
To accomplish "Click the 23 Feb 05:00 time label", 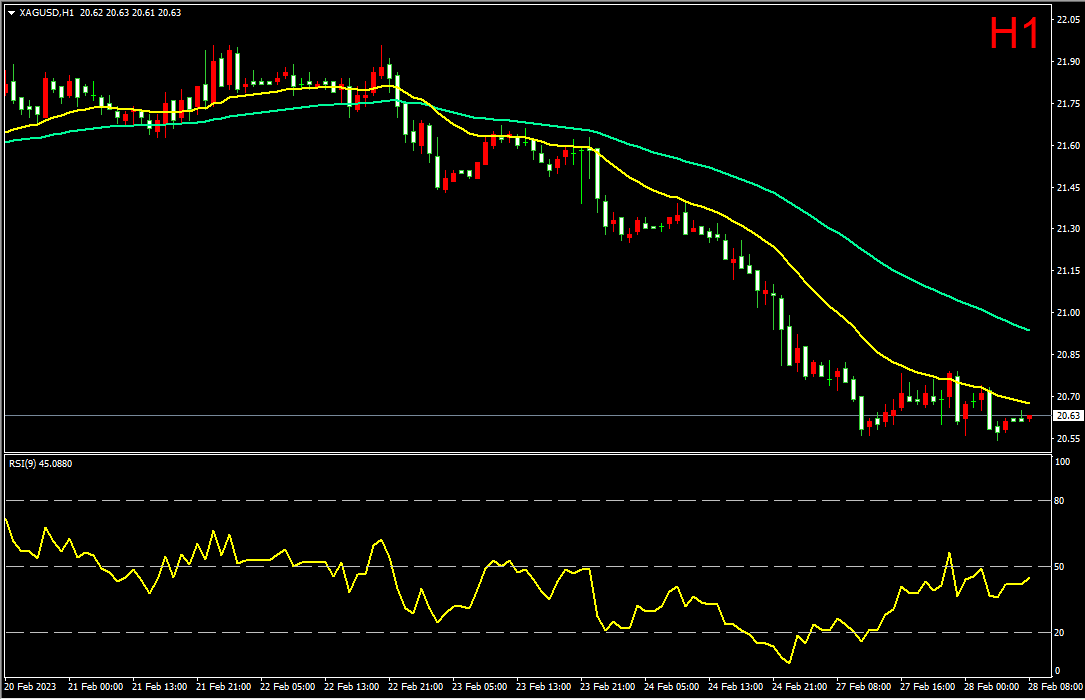I will [x=480, y=686].
